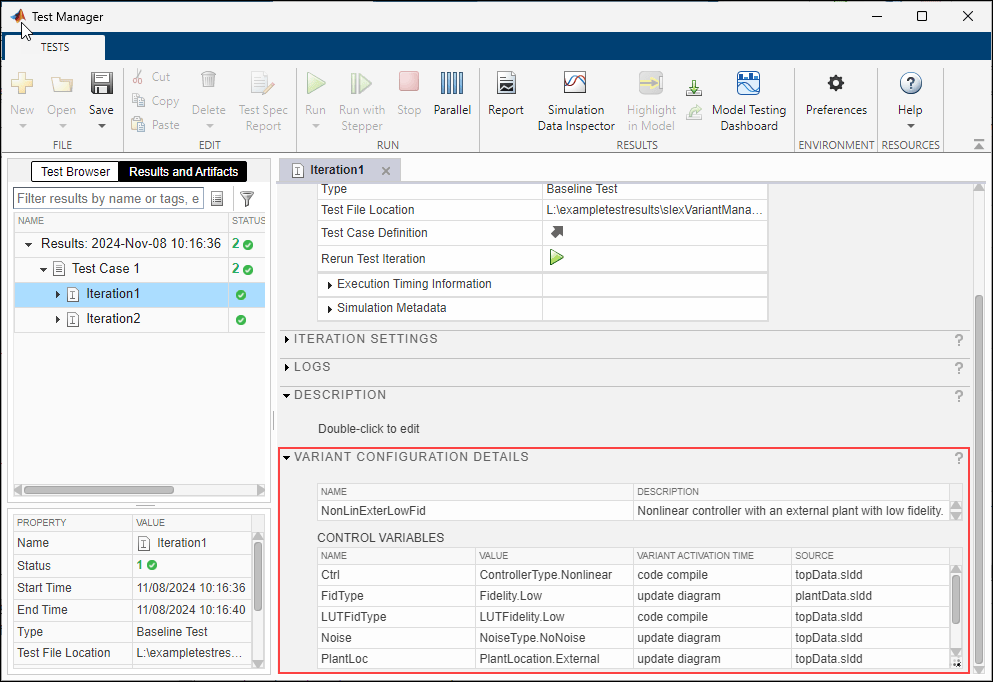
Task: Cut the selected item
Action: point(151,77)
